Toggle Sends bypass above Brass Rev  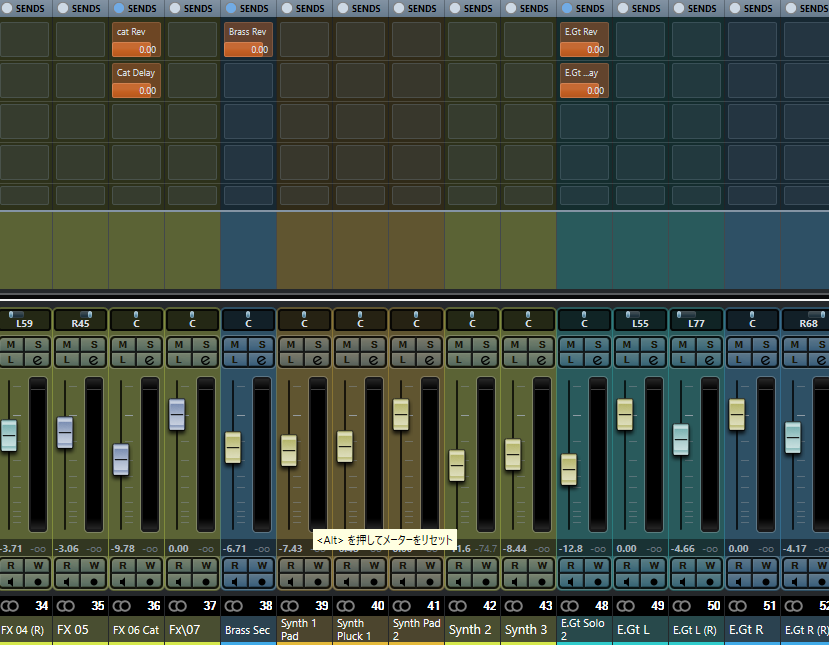(231, 8)
